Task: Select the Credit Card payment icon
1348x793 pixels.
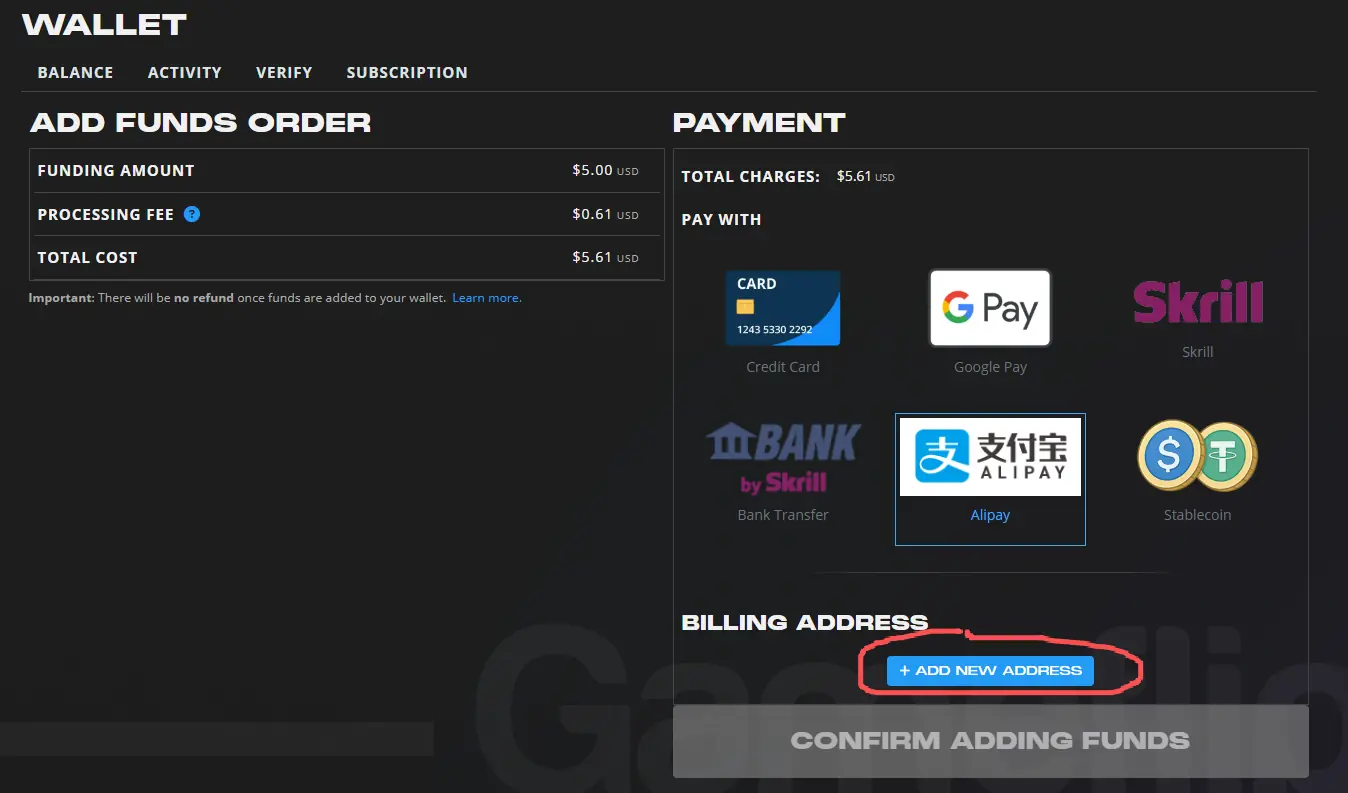Action: (x=782, y=308)
